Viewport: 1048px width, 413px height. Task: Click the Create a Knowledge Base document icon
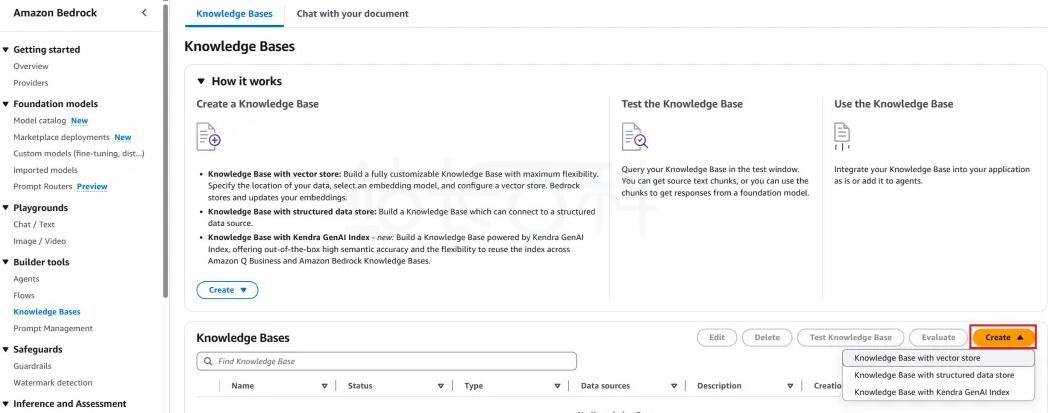209,136
